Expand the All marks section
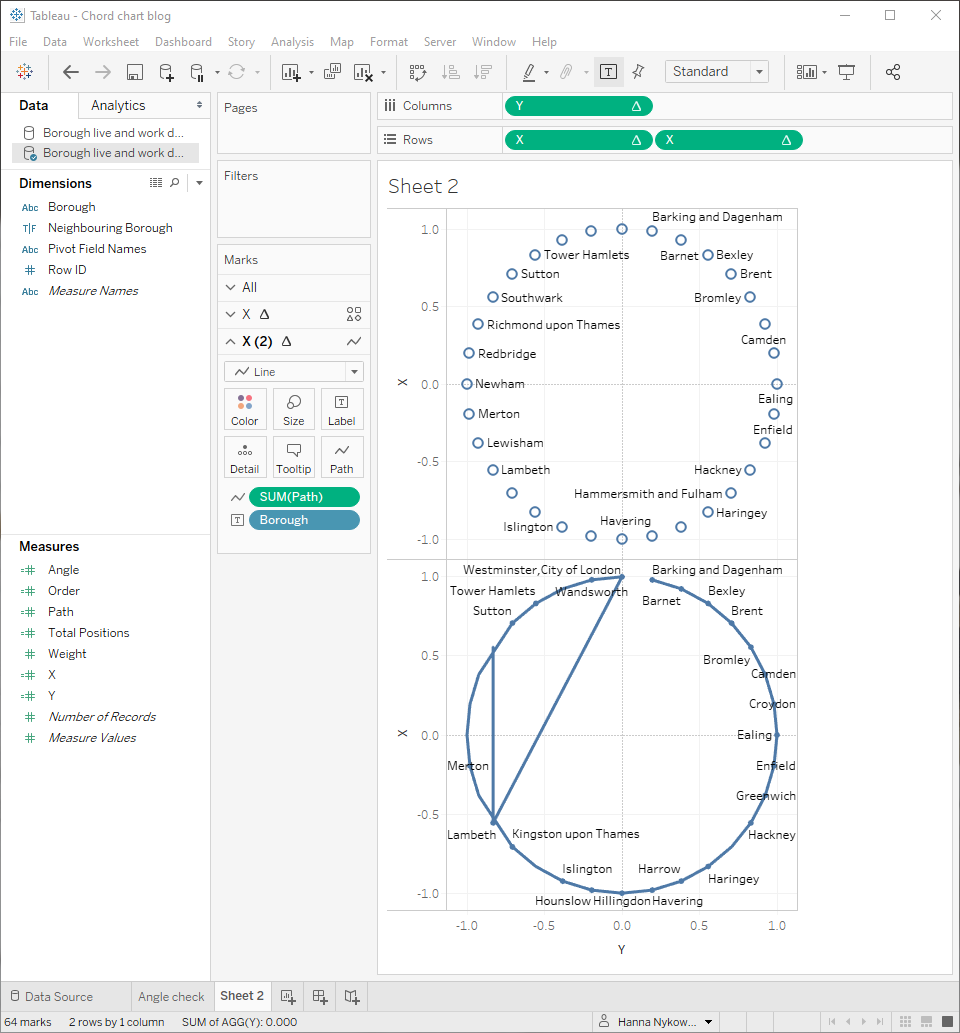The height and width of the screenshot is (1033, 960). 230,287
